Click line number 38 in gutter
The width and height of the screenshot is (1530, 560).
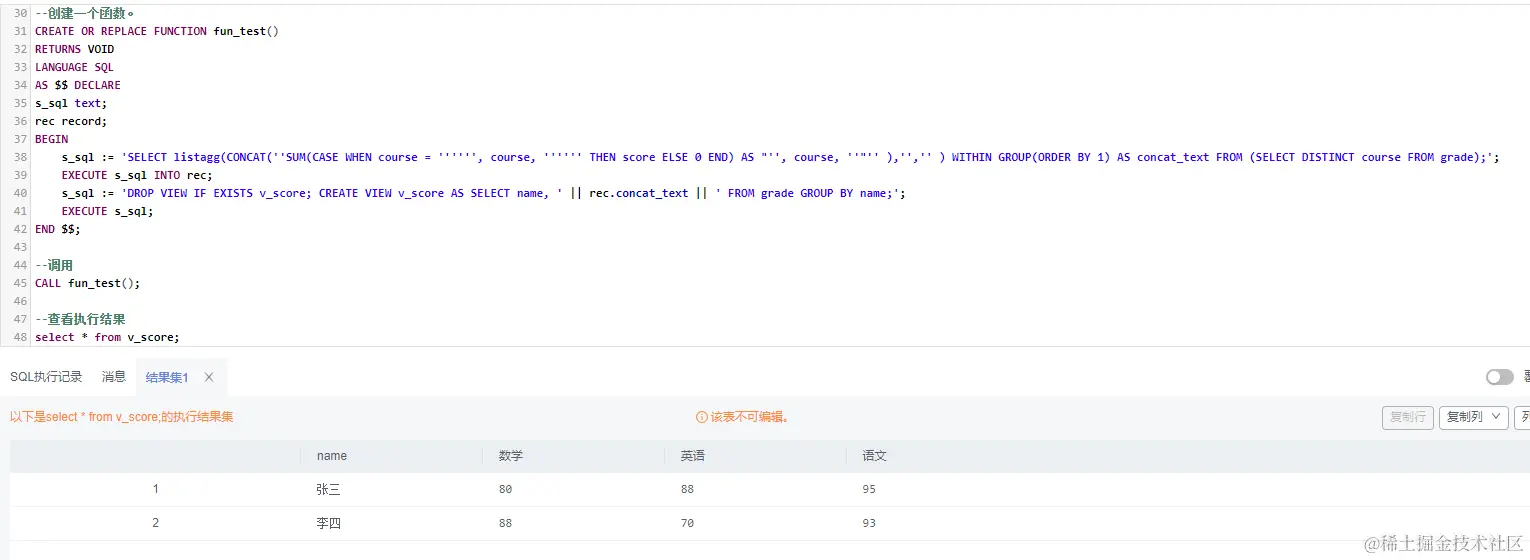[x=21, y=157]
